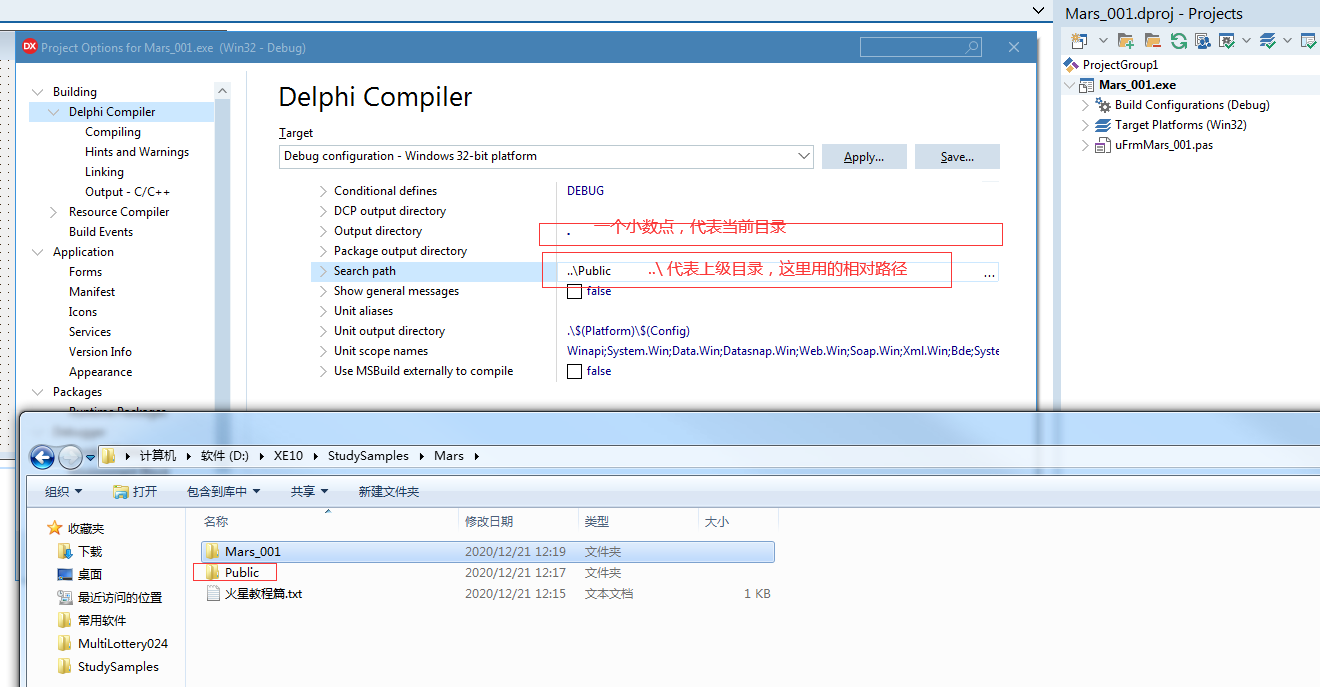The height and width of the screenshot is (687, 1320).
Task: Select Build Events in options tree
Action: 101,232
